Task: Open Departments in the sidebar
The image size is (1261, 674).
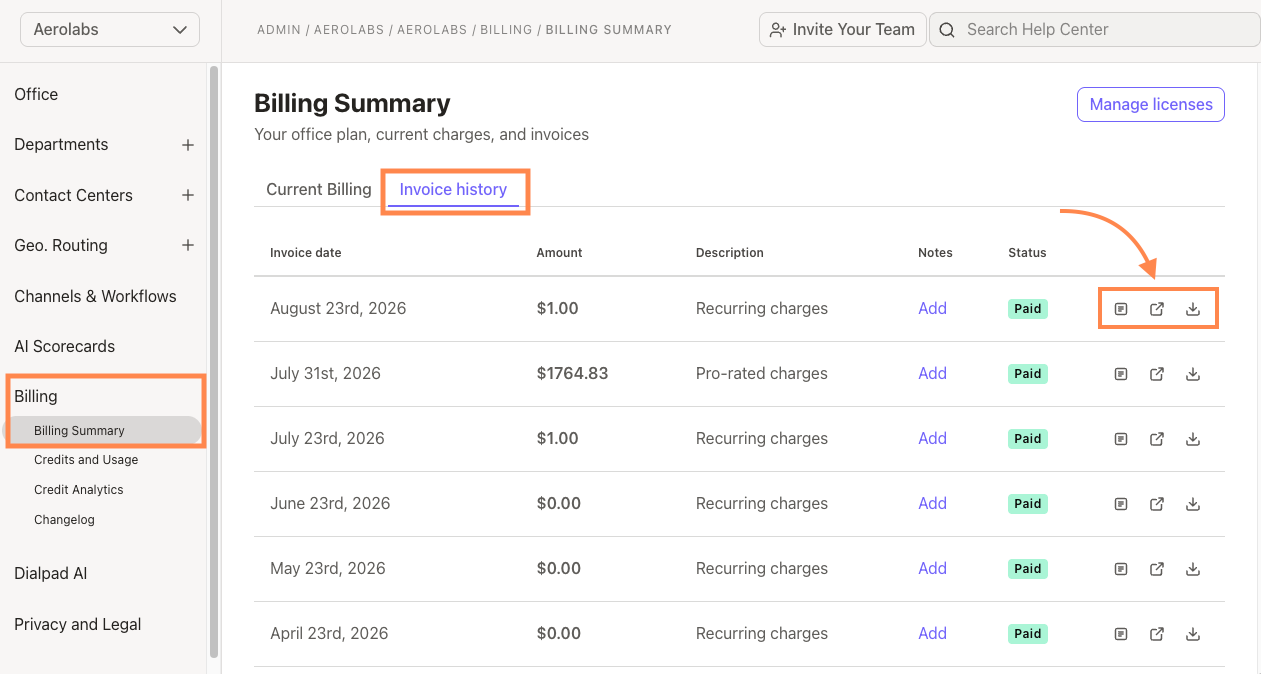Action: pos(61,144)
